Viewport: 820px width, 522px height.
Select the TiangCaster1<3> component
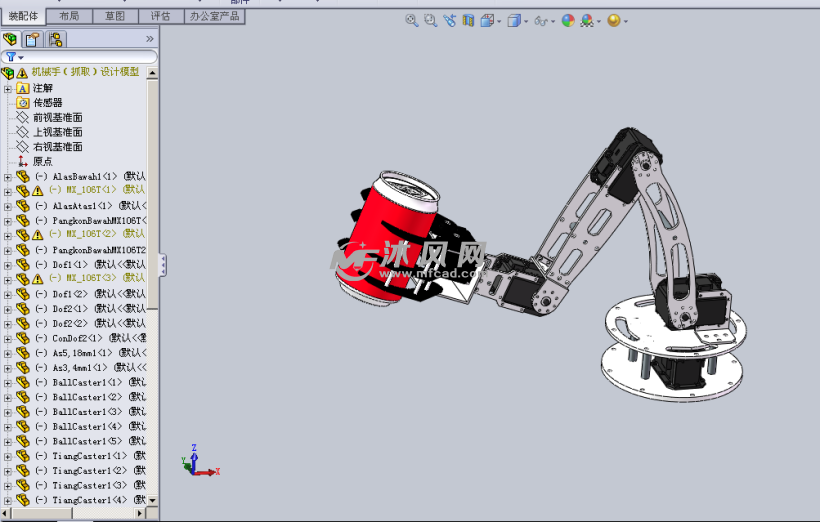90,485
